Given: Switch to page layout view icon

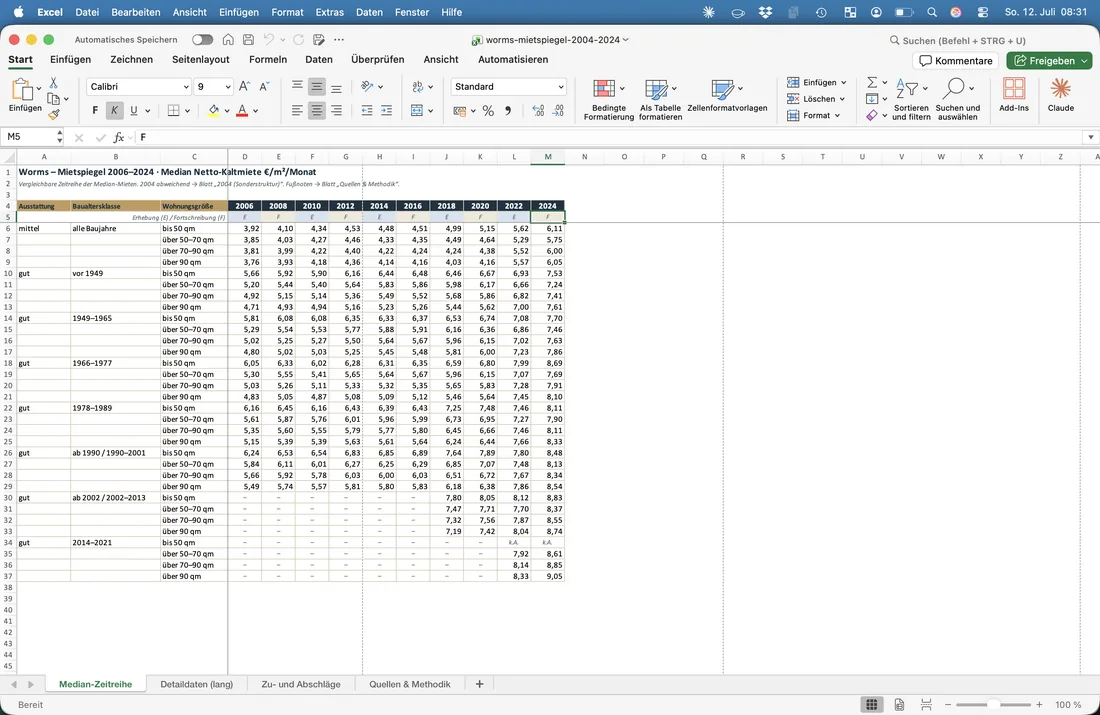Looking at the screenshot, I should coord(899,704).
